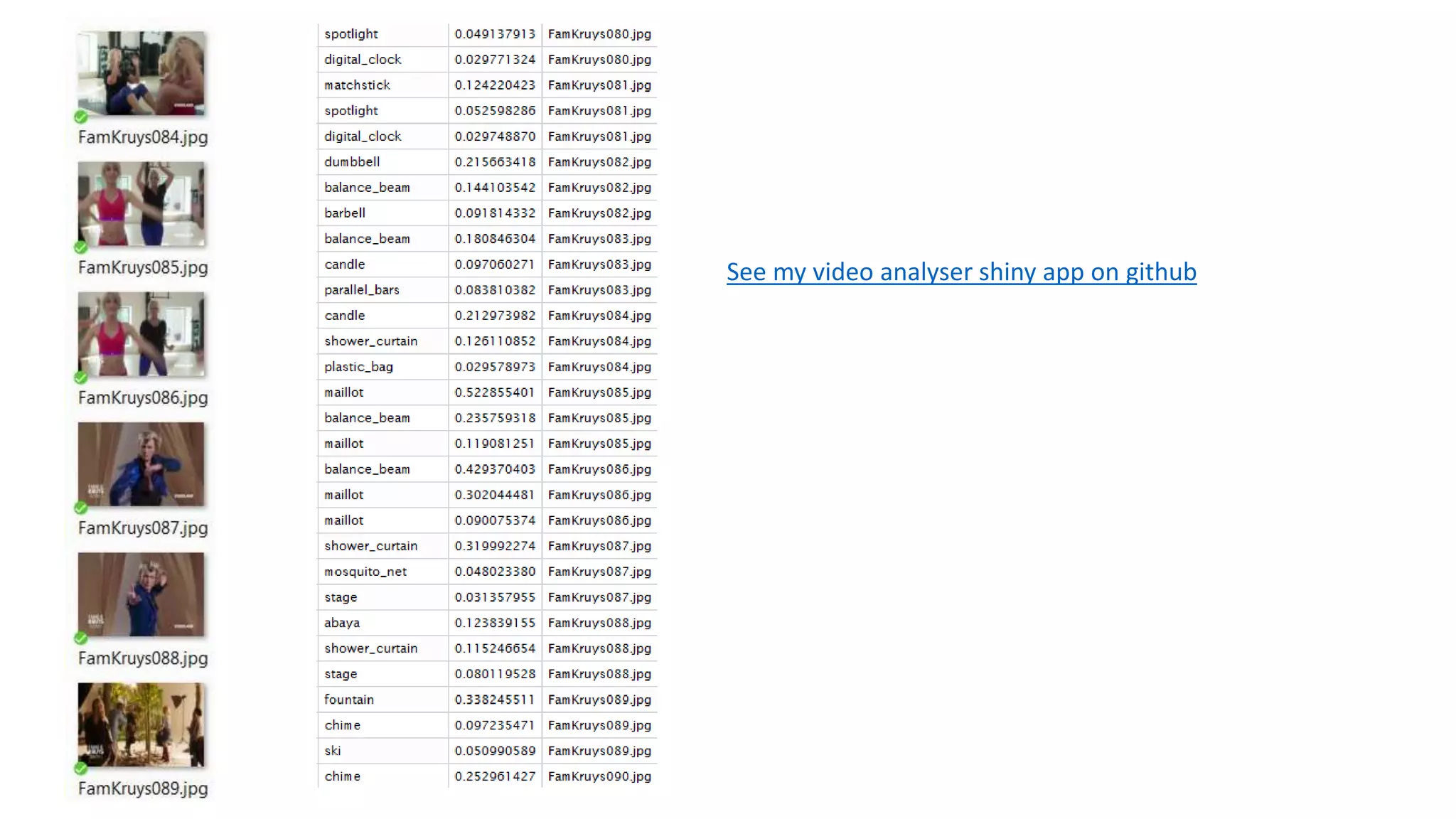Select the matchstick label cell
This screenshot has height=819, width=1456.
(358, 85)
